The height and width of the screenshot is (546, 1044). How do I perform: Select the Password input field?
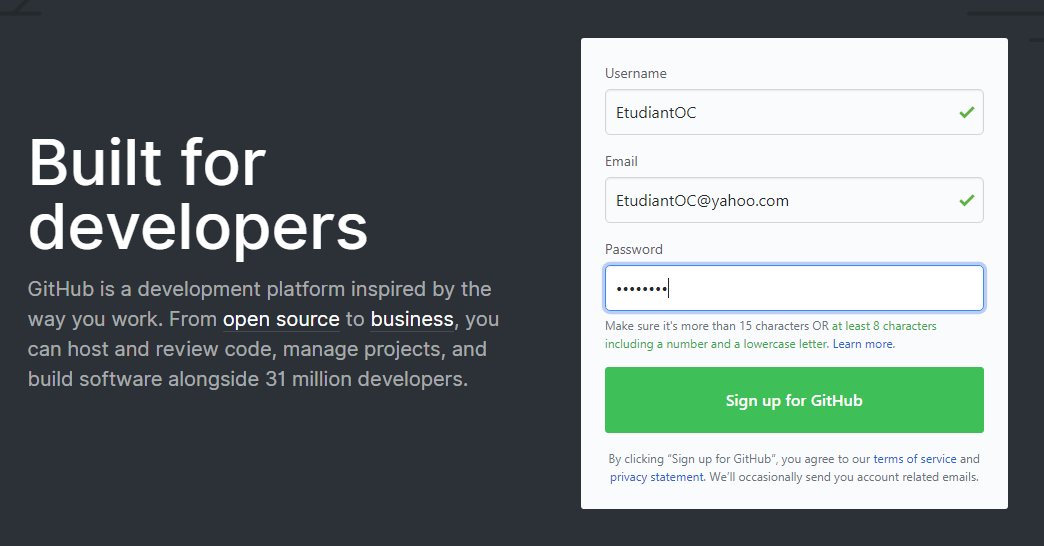pos(794,288)
